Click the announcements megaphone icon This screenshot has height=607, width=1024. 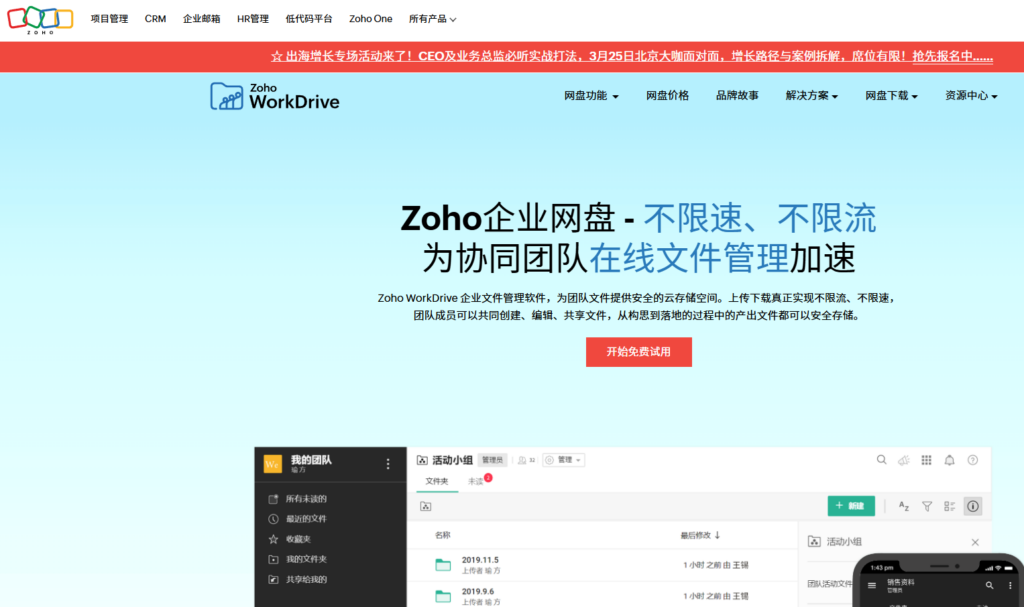903,460
